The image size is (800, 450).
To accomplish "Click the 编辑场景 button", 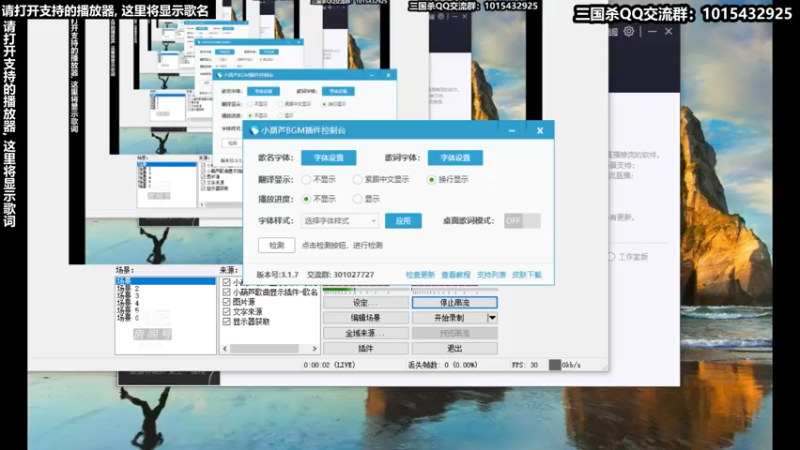I will pyautogui.click(x=366, y=318).
